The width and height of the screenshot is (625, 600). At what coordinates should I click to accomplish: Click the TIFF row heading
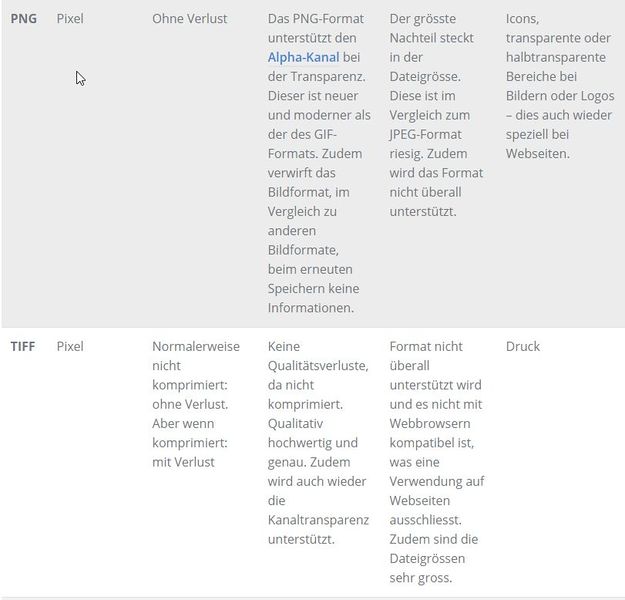click(25, 346)
